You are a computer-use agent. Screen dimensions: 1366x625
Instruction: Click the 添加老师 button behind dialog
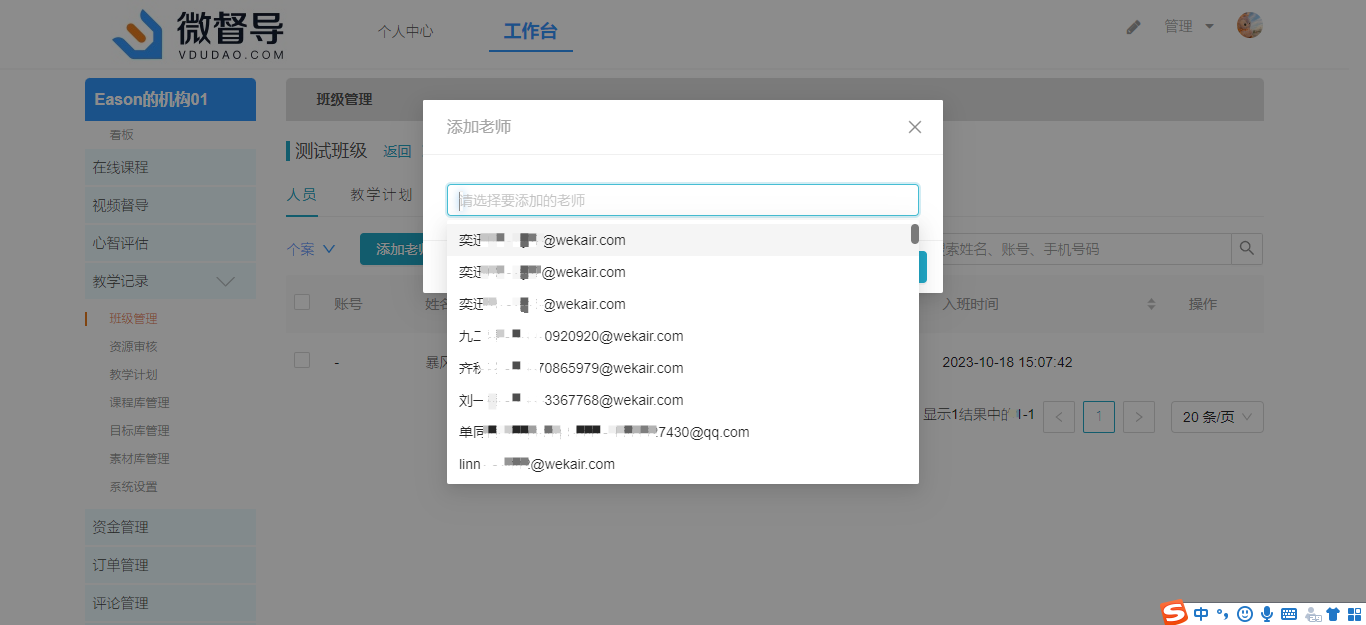click(392, 249)
